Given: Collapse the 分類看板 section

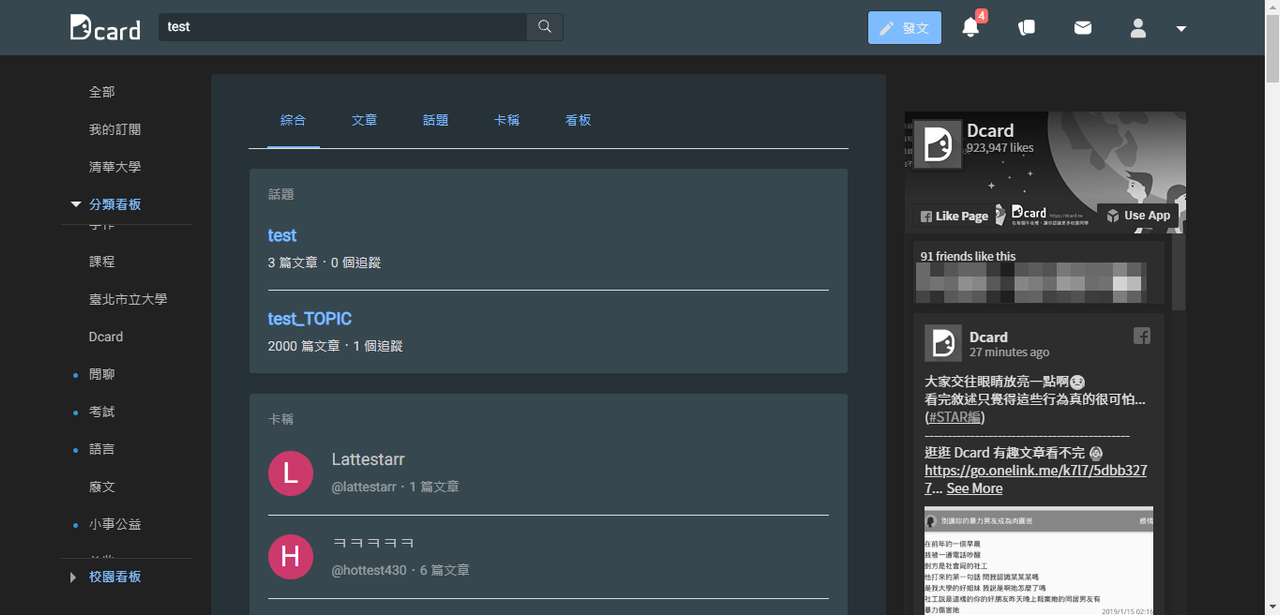Looking at the screenshot, I should [76, 204].
